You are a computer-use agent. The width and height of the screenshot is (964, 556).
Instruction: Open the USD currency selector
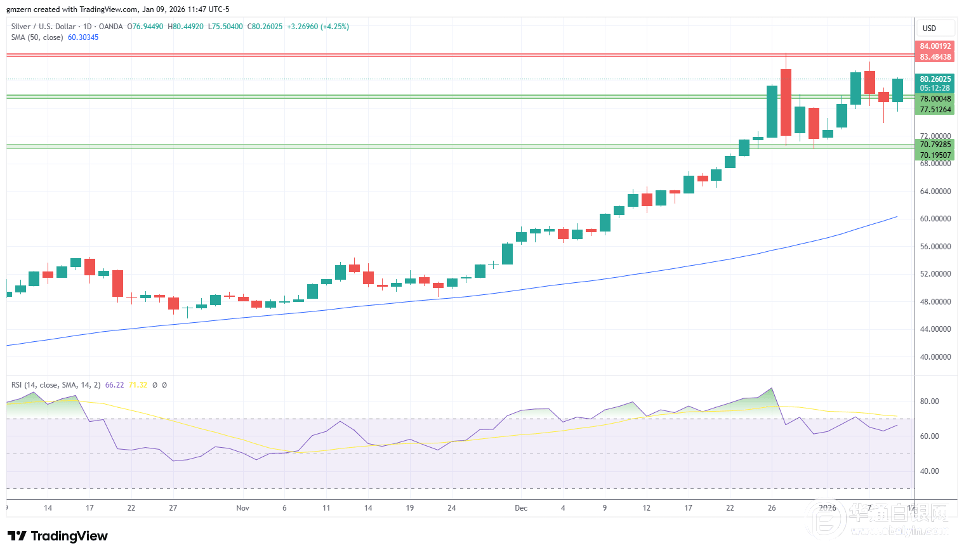tap(927, 27)
